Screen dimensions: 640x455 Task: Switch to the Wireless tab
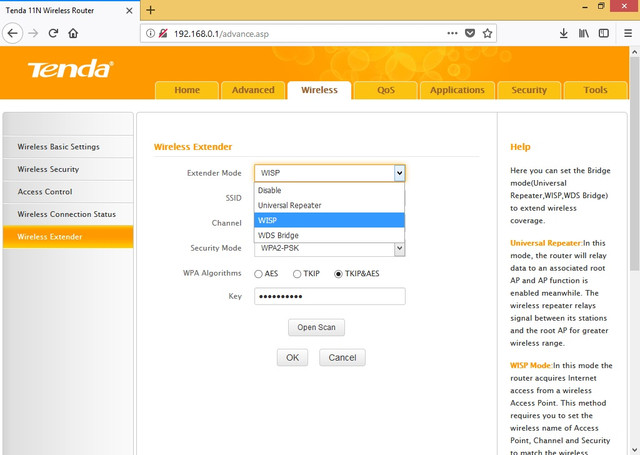[x=319, y=90]
